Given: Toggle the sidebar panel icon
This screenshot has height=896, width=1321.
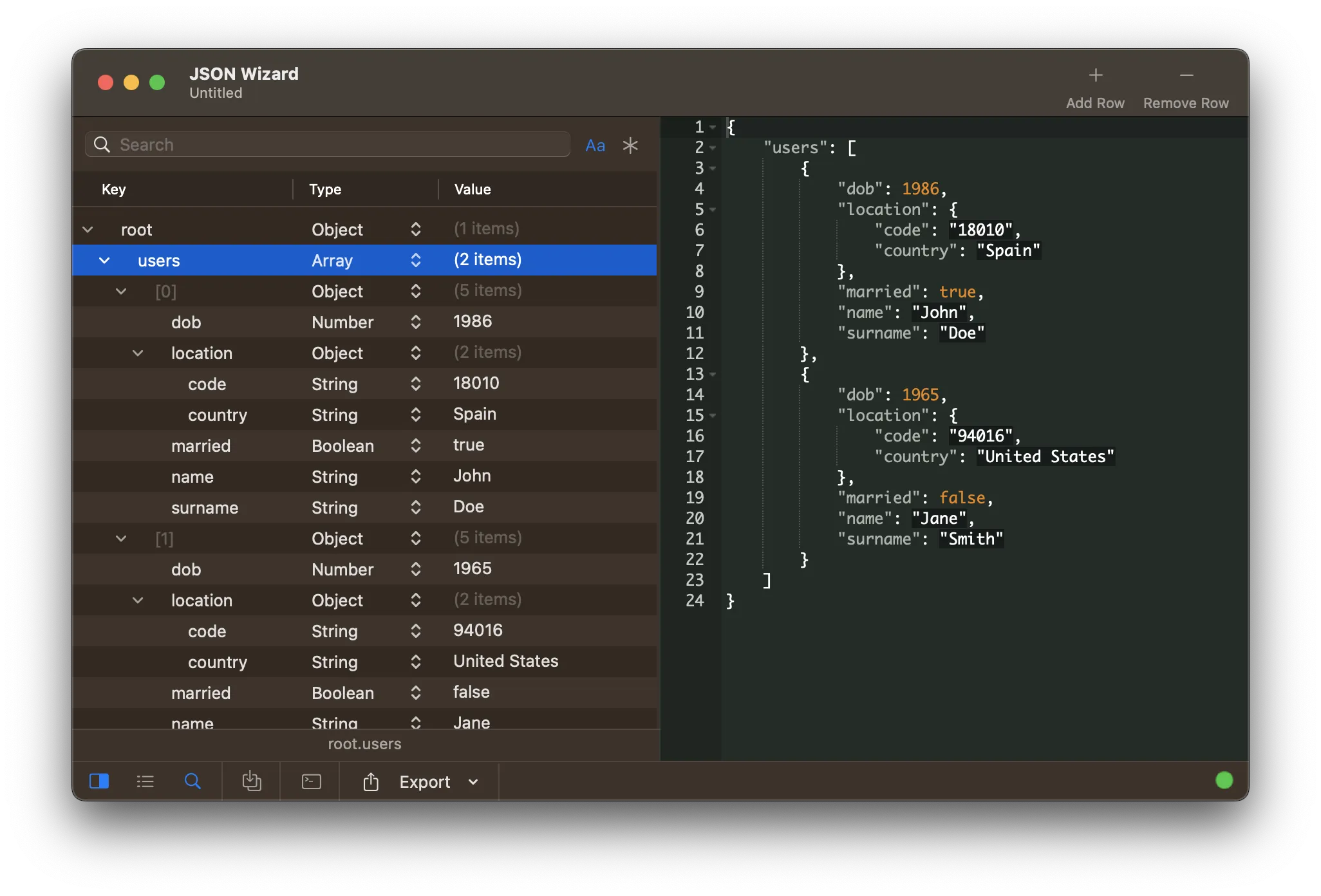Looking at the screenshot, I should [99, 781].
